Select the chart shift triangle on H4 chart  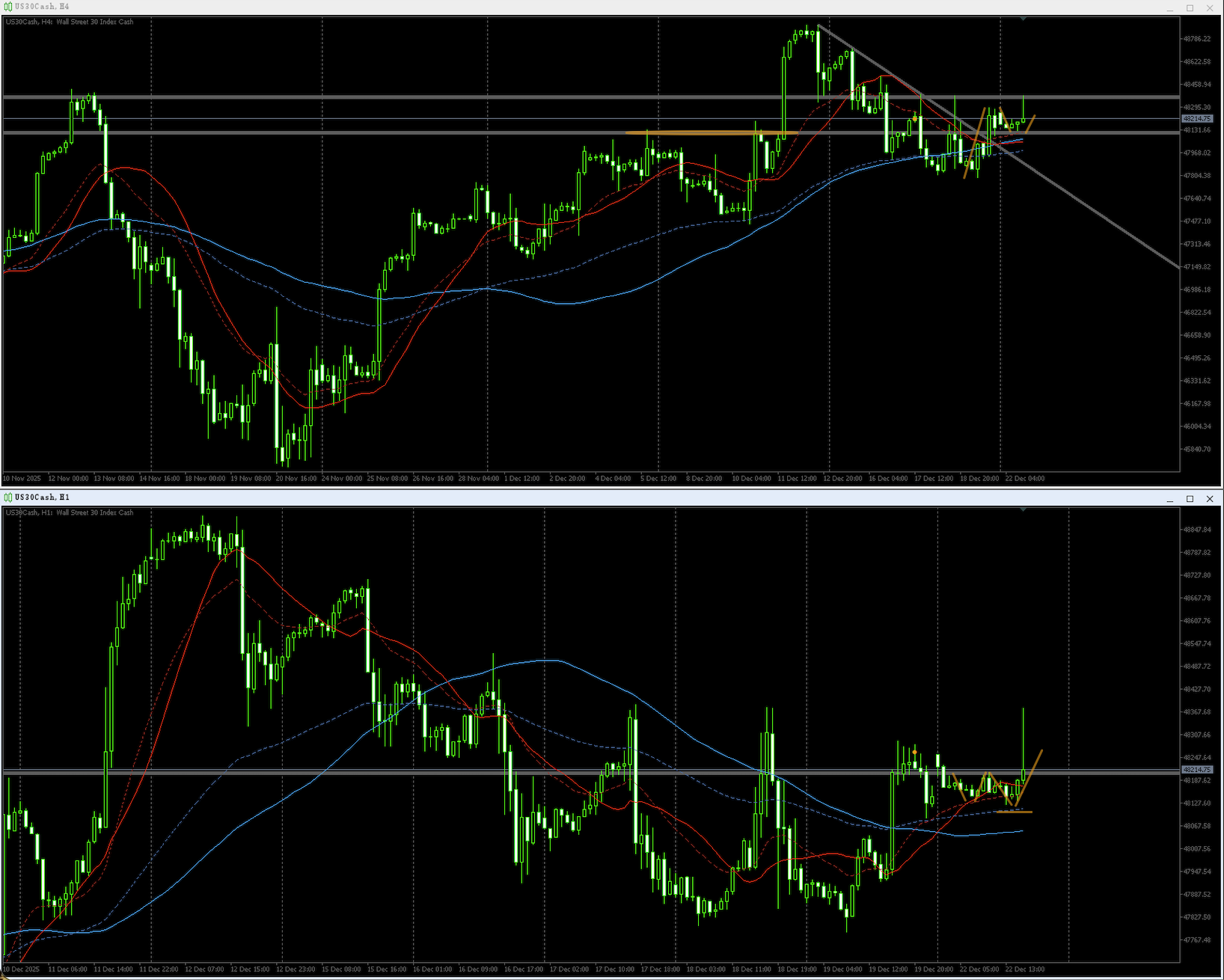pos(1023,19)
